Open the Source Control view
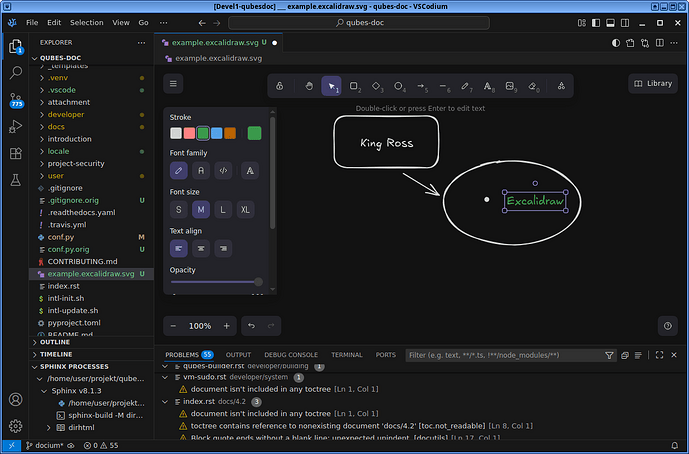Image resolution: width=689 pixels, height=454 pixels. (15, 99)
